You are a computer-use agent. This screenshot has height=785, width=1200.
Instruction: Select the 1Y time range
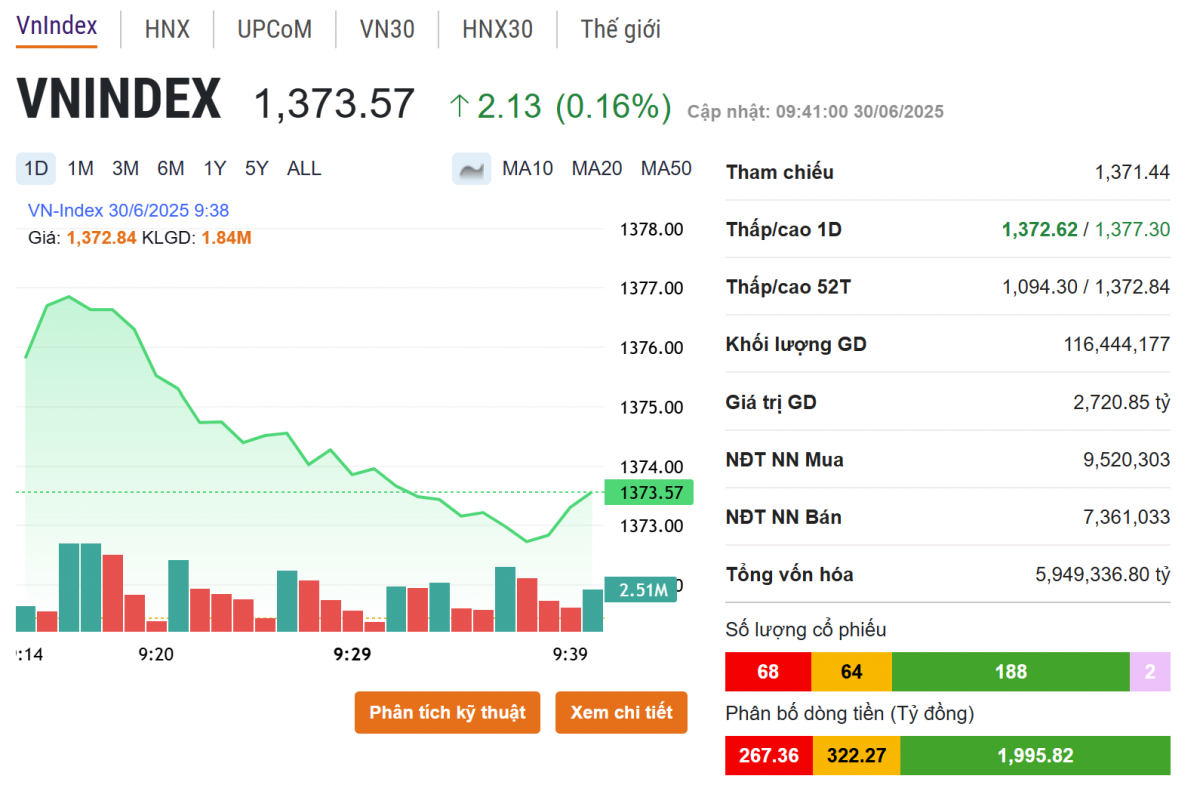point(214,169)
